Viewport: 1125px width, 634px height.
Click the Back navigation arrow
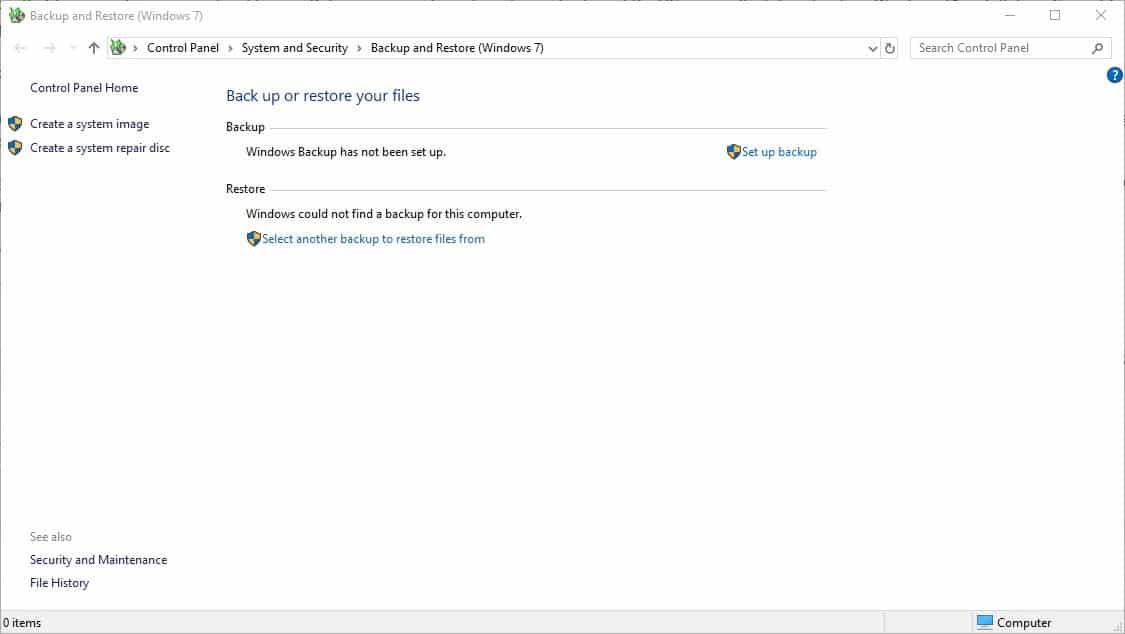click(20, 48)
